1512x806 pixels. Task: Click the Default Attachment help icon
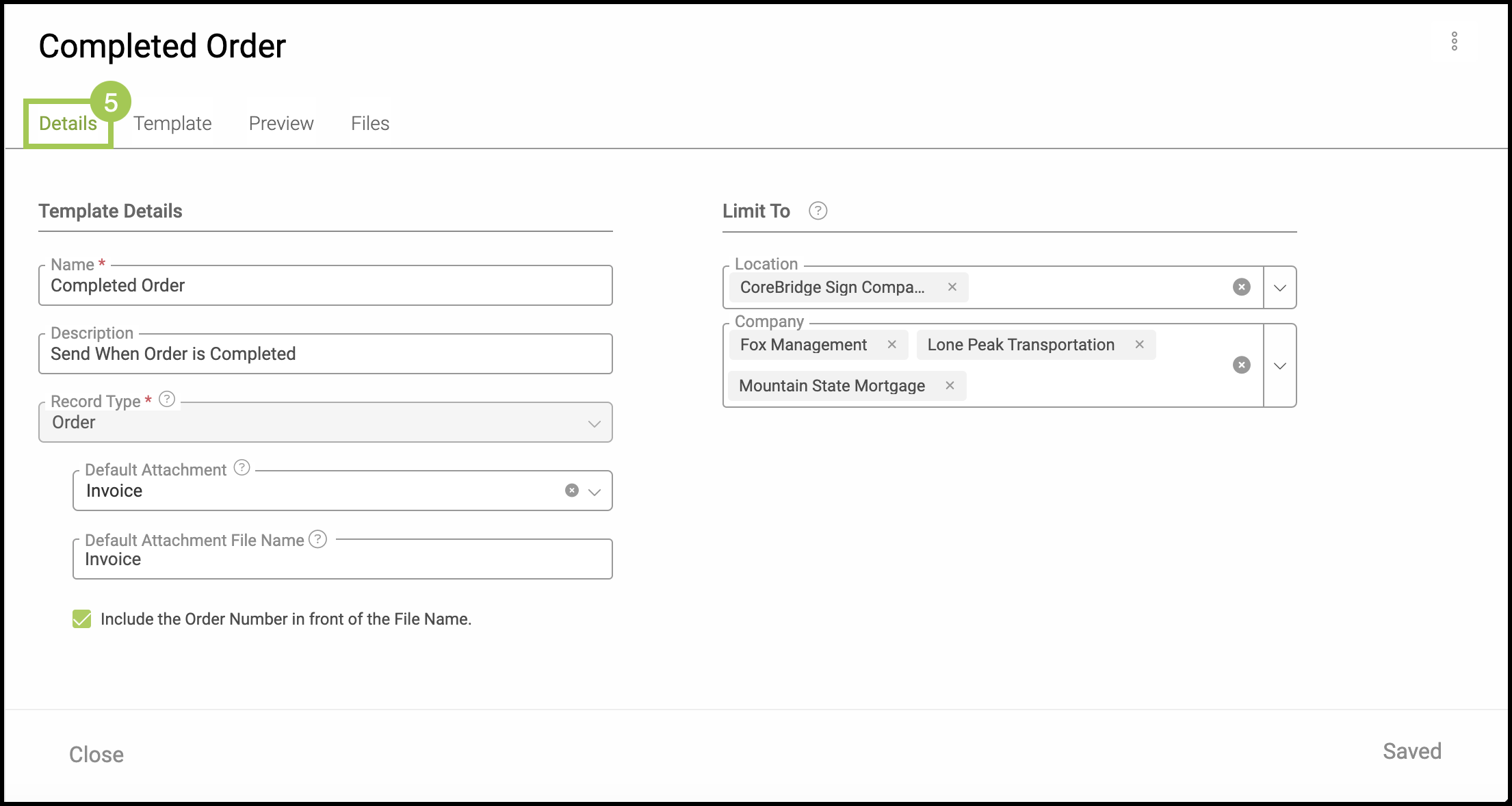[x=242, y=467]
